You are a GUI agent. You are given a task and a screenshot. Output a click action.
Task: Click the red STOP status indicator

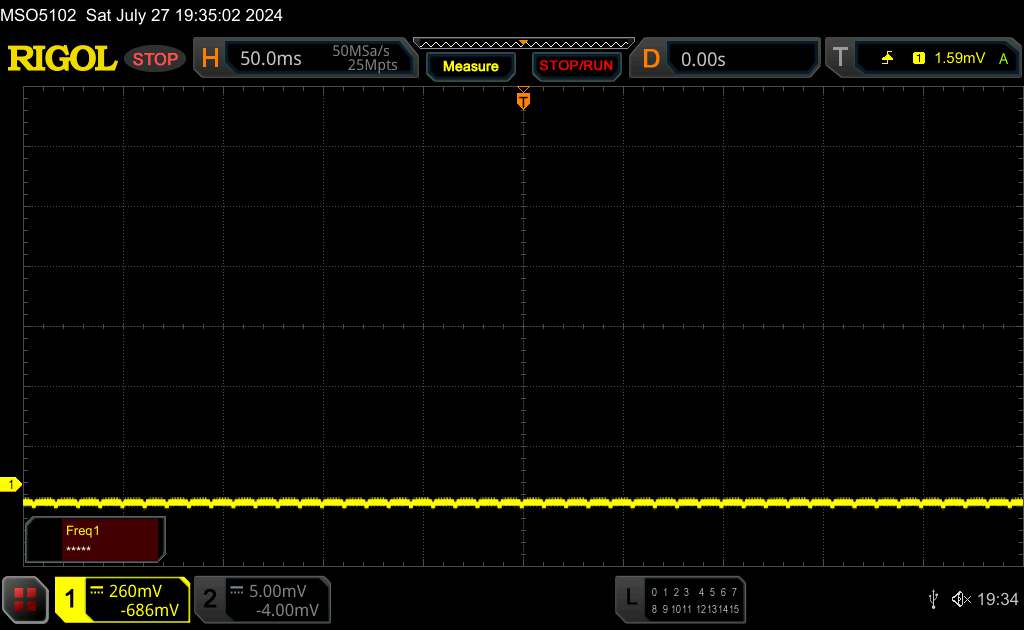[x=155, y=59]
